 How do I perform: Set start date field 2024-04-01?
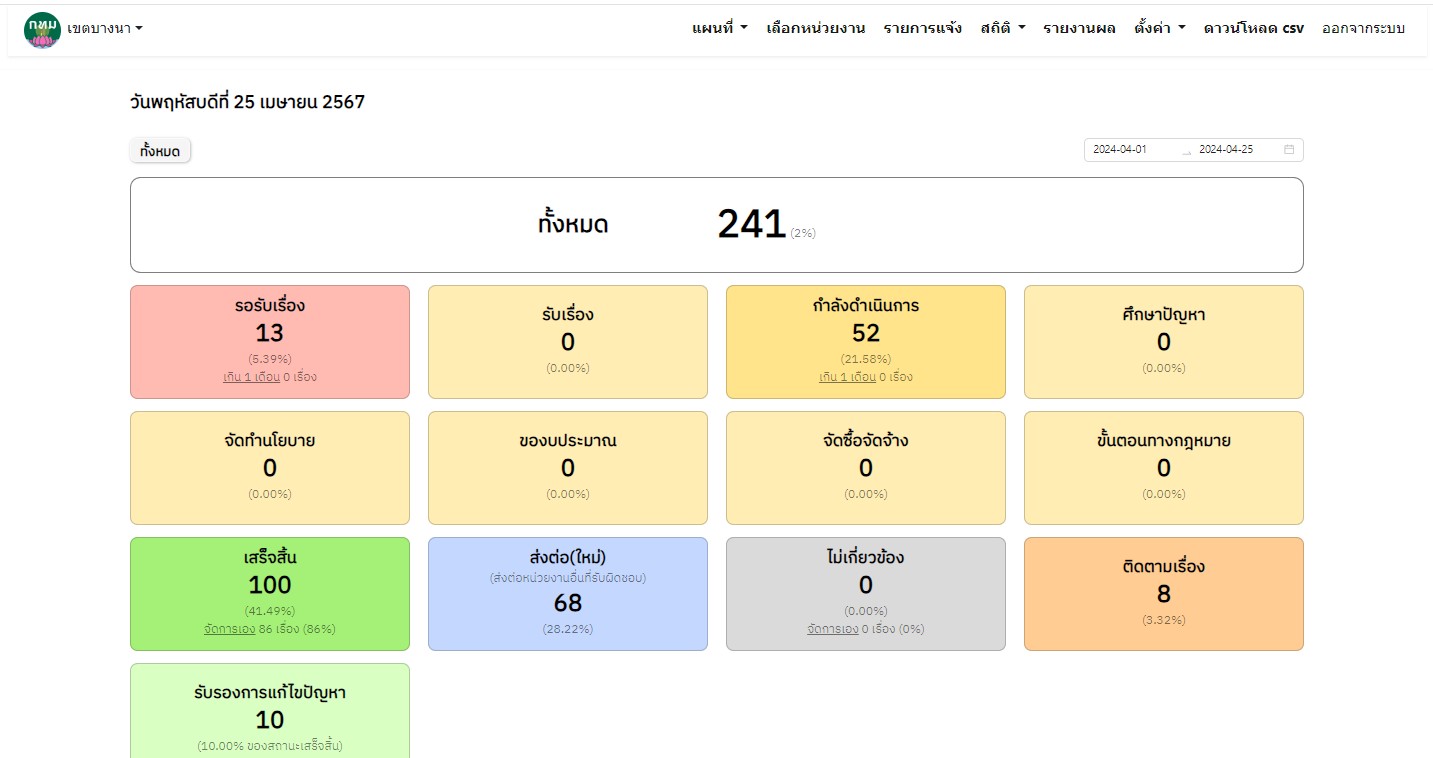(1132, 150)
